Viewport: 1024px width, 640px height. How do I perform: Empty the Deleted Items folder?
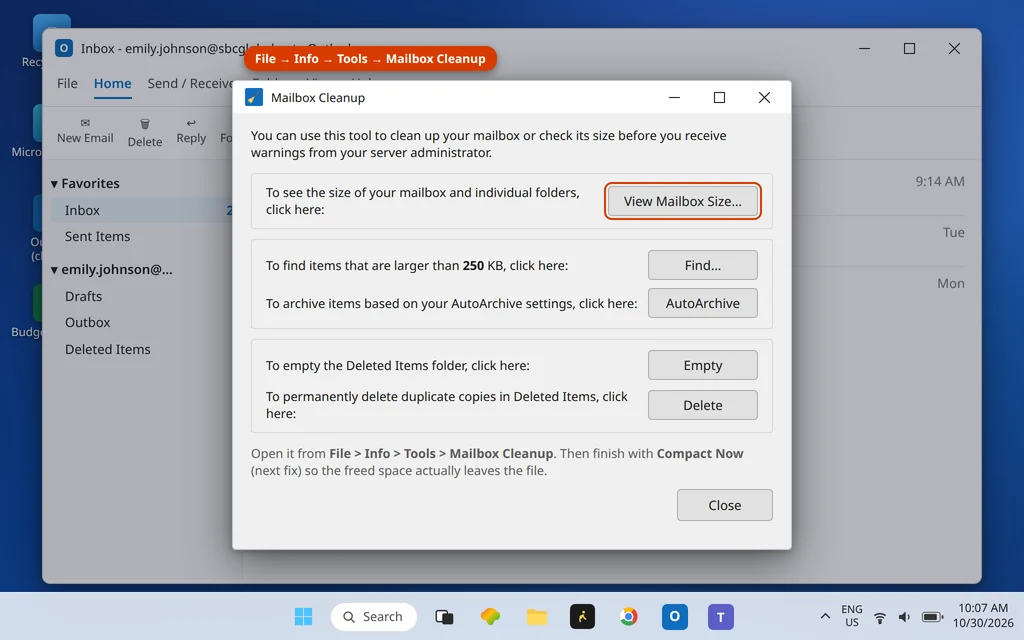coord(703,365)
